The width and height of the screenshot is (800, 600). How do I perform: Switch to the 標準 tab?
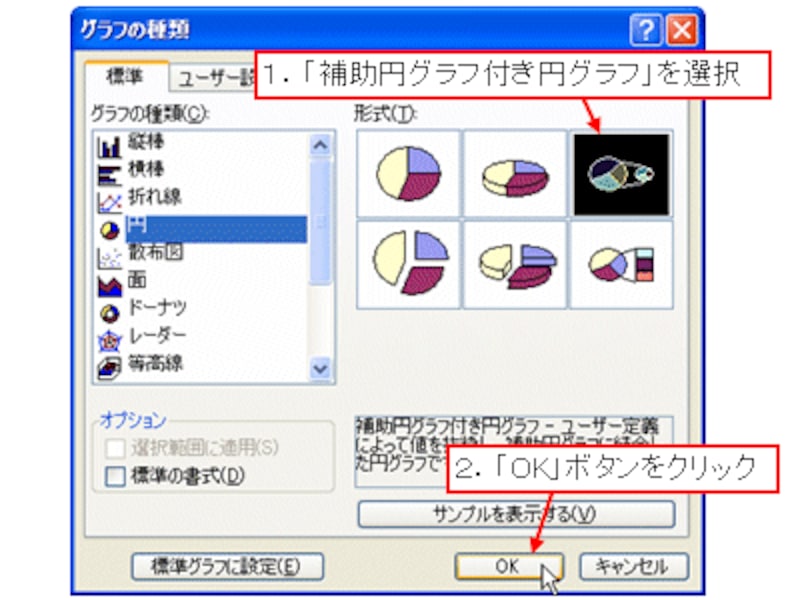coord(126,77)
